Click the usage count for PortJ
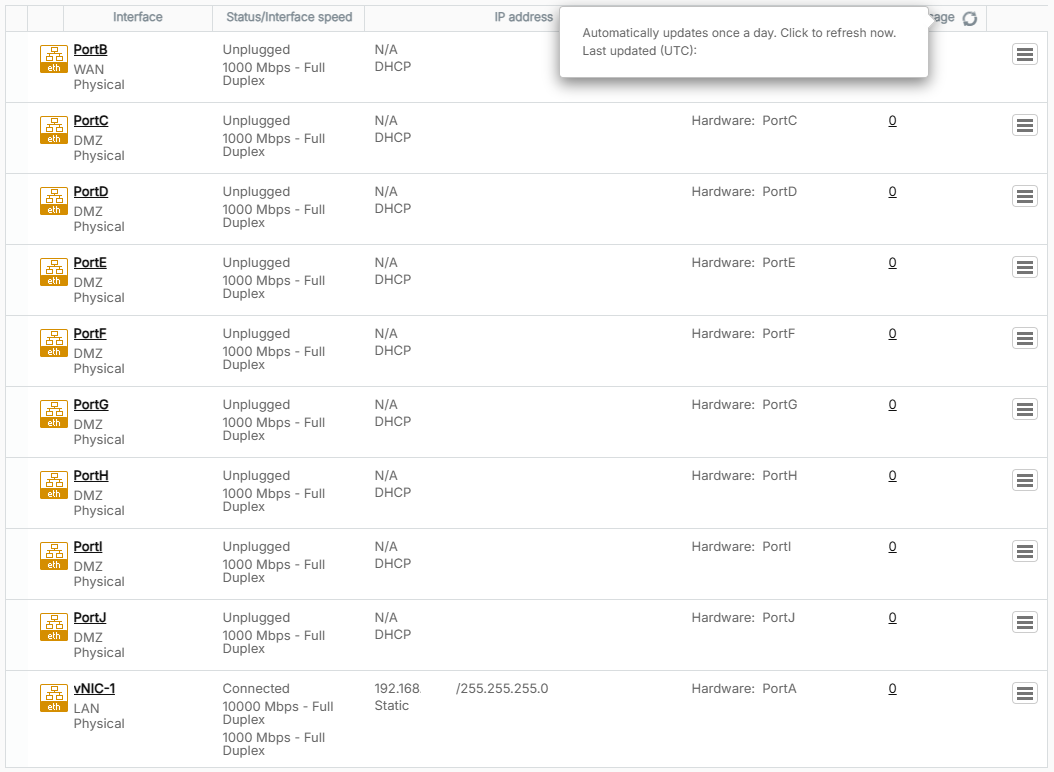This screenshot has width=1054, height=772. (892, 618)
